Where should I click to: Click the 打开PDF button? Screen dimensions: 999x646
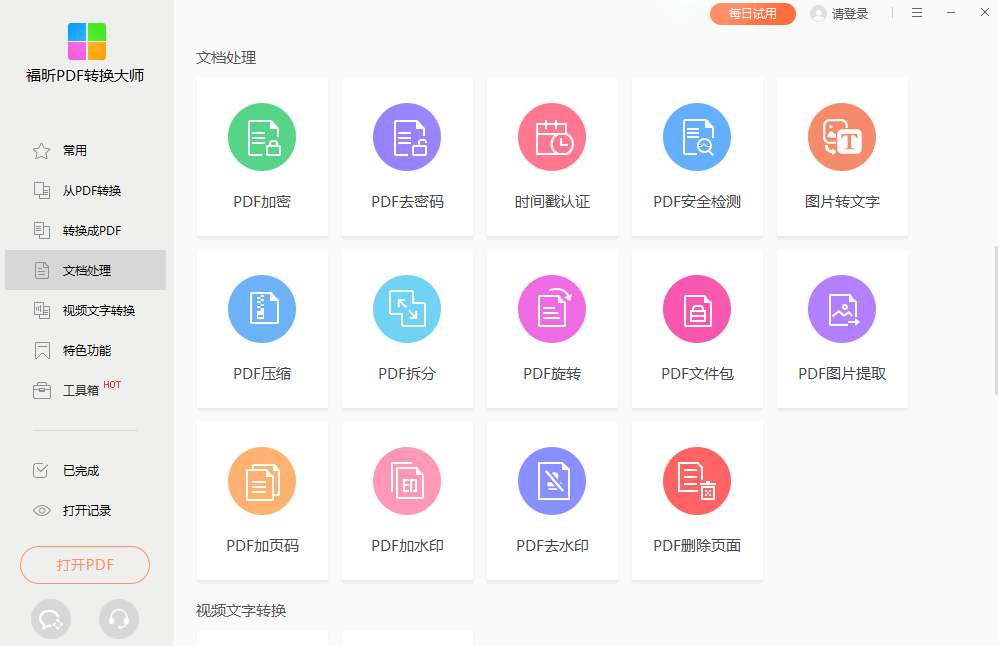85,565
